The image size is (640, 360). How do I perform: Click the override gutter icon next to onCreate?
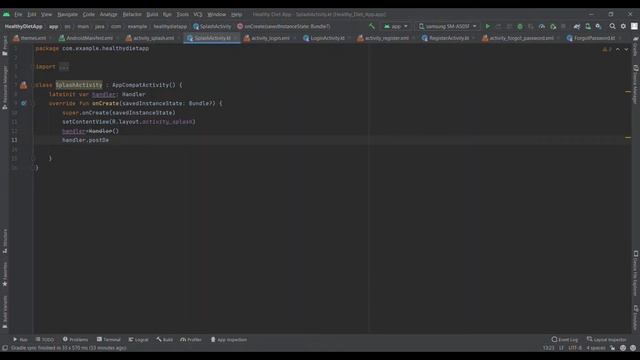tap(23, 103)
